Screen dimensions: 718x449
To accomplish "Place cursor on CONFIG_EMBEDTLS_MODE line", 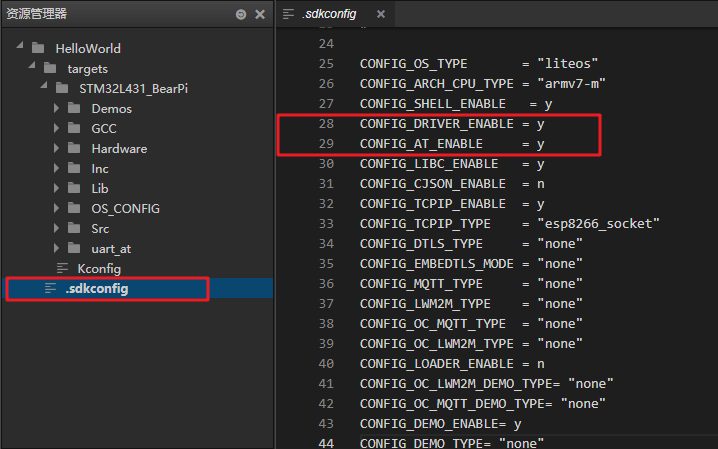I will click(x=471, y=264).
